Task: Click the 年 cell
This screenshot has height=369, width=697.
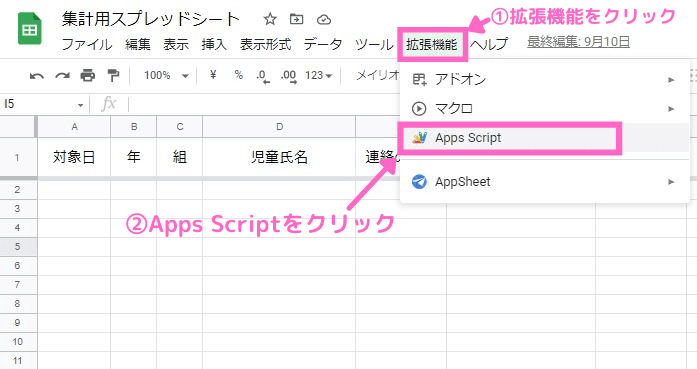Action: [134, 157]
